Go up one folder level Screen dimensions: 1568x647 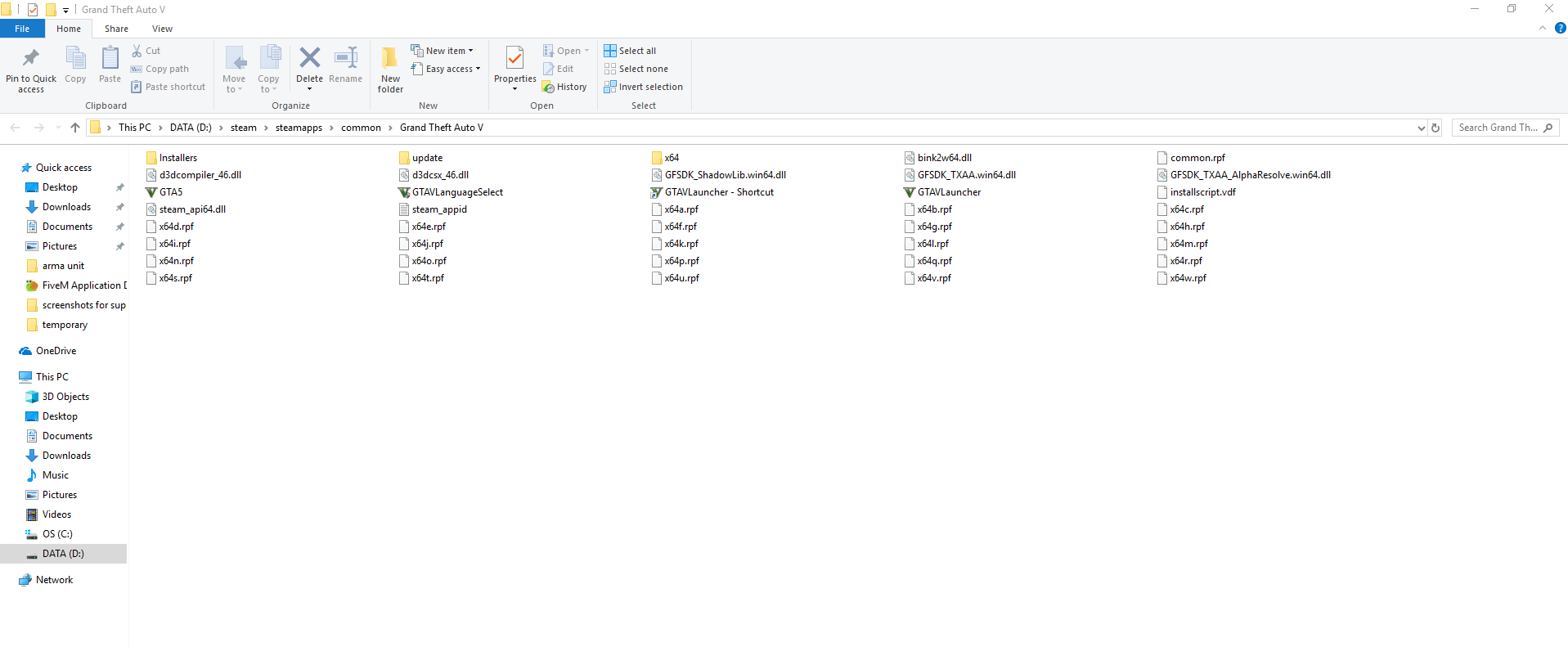tap(75, 128)
